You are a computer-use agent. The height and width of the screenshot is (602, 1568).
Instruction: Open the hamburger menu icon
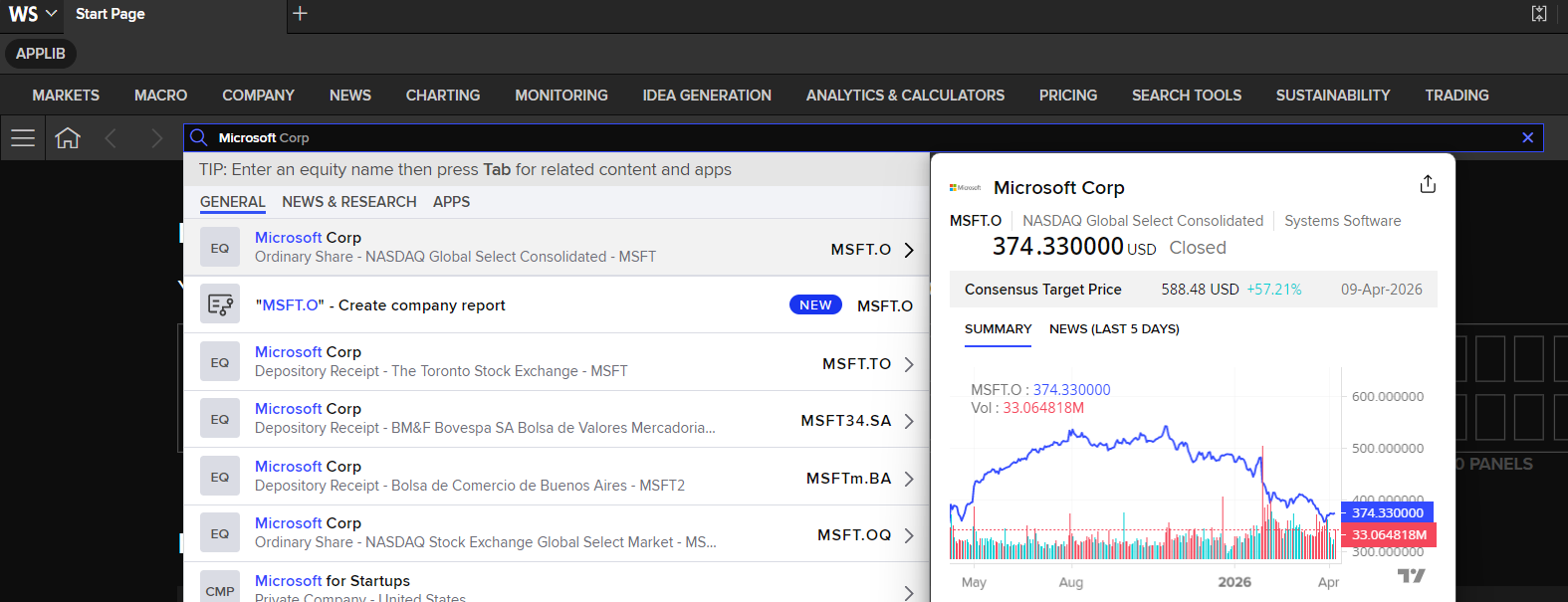click(x=23, y=138)
